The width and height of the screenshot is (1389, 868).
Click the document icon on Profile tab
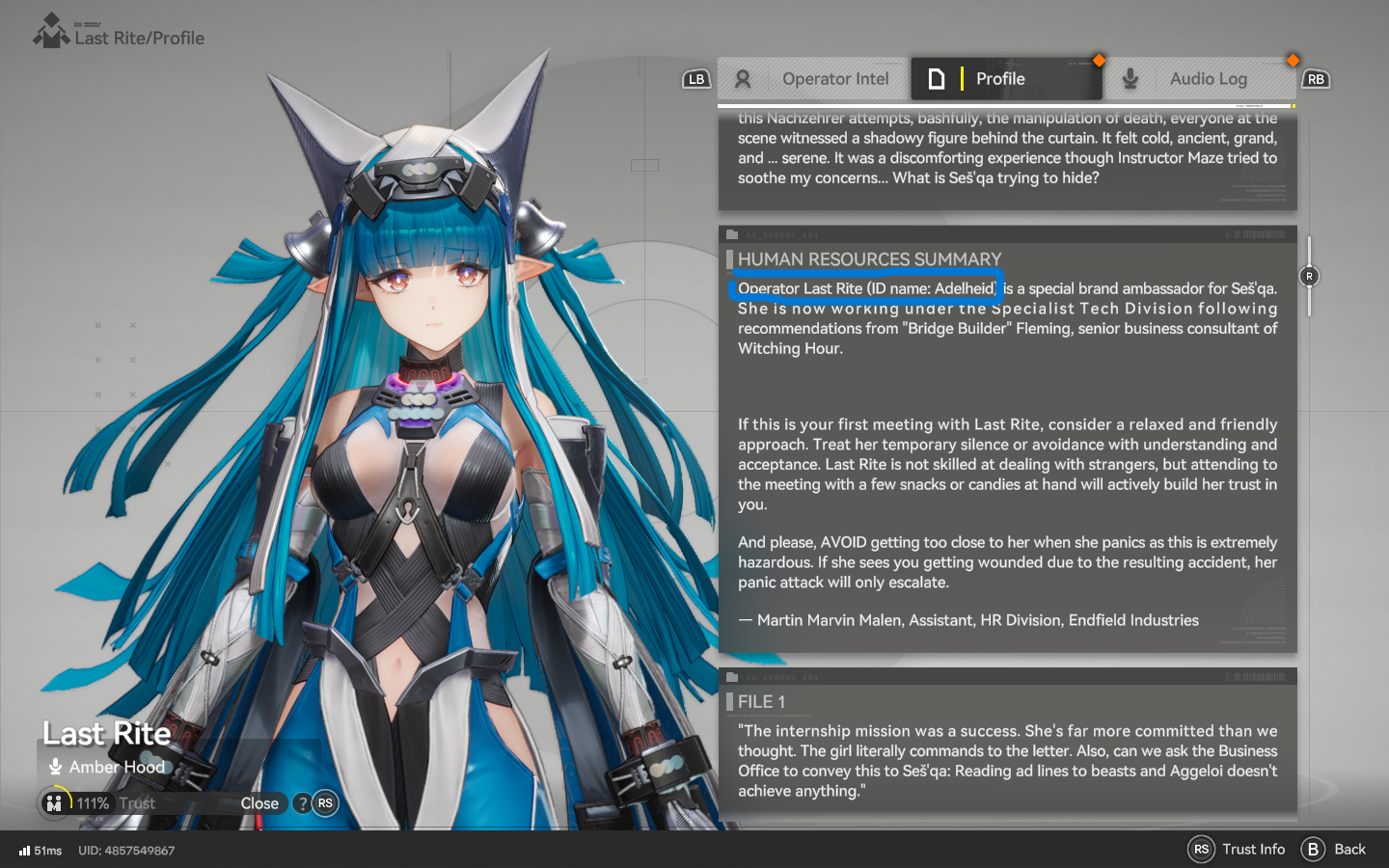pos(936,79)
